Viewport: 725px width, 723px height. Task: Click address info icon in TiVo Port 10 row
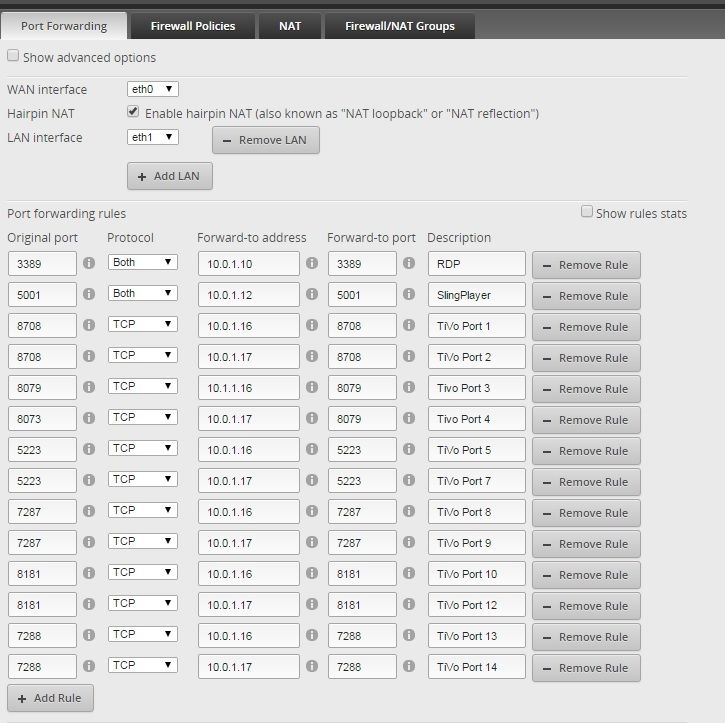click(312, 573)
